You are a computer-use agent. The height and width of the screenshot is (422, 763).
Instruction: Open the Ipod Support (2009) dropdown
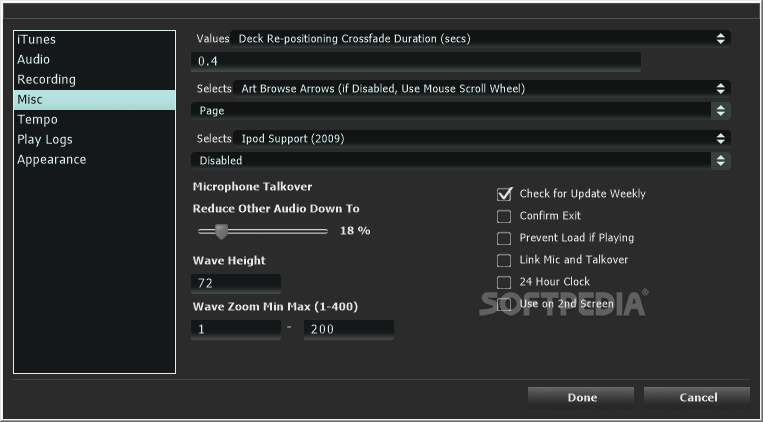(482, 139)
